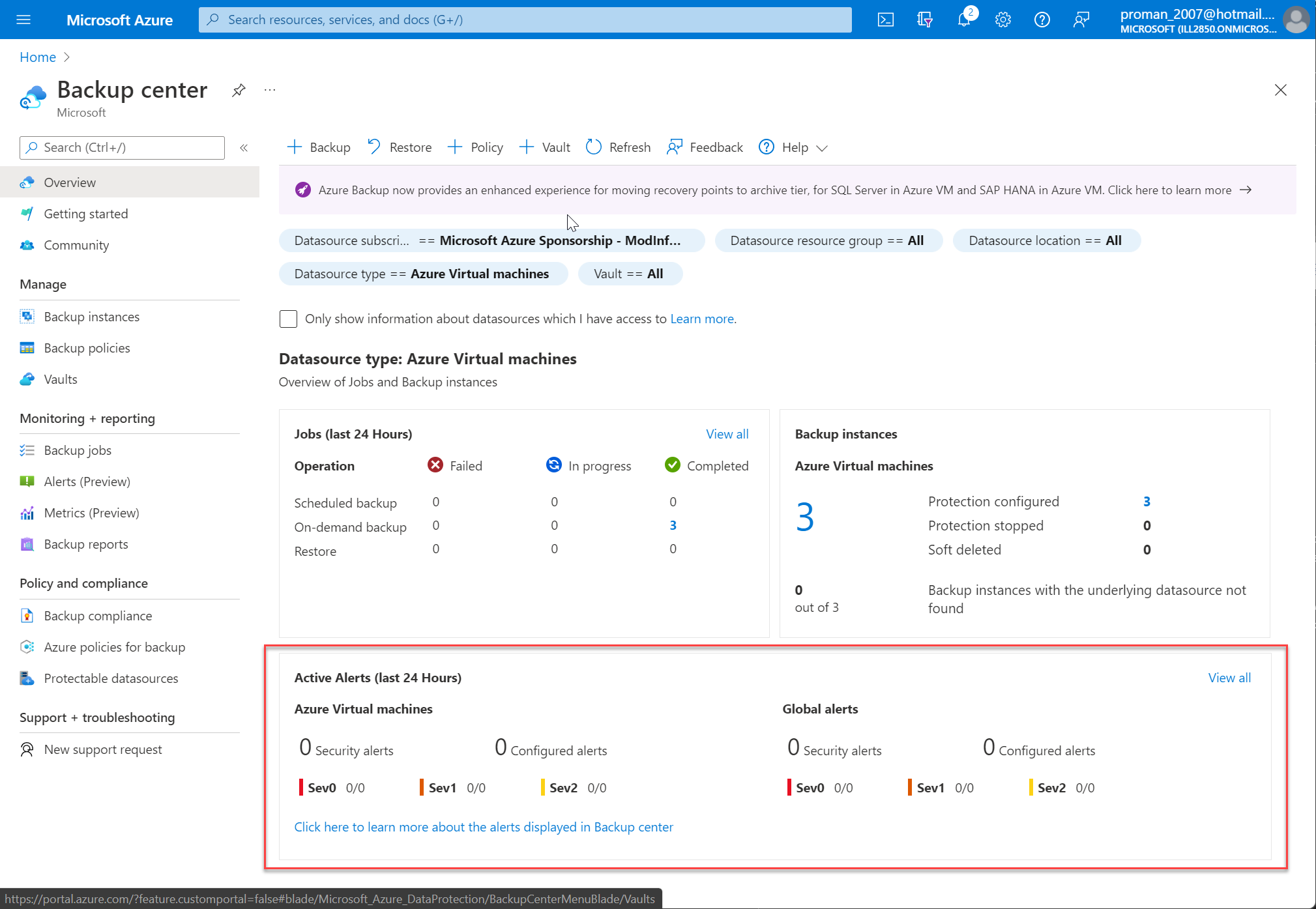Collapse the left navigation pane

tap(244, 148)
